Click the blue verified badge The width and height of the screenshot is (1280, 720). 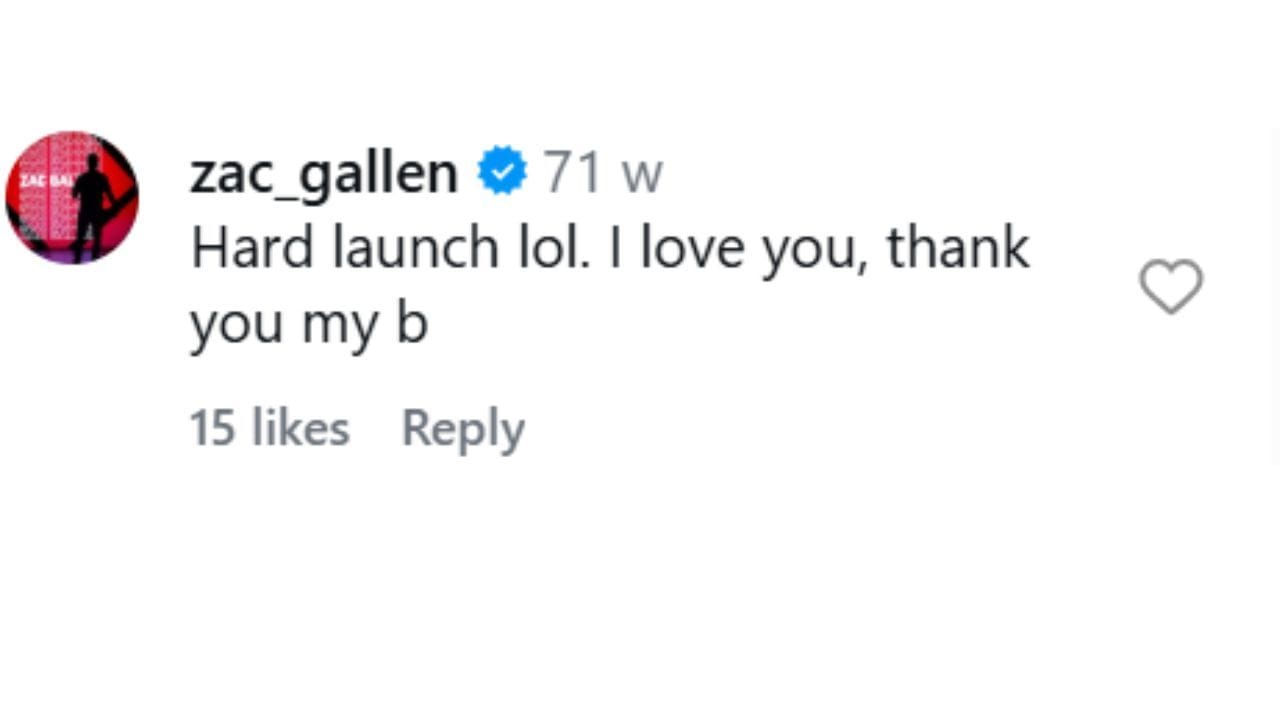tap(502, 173)
